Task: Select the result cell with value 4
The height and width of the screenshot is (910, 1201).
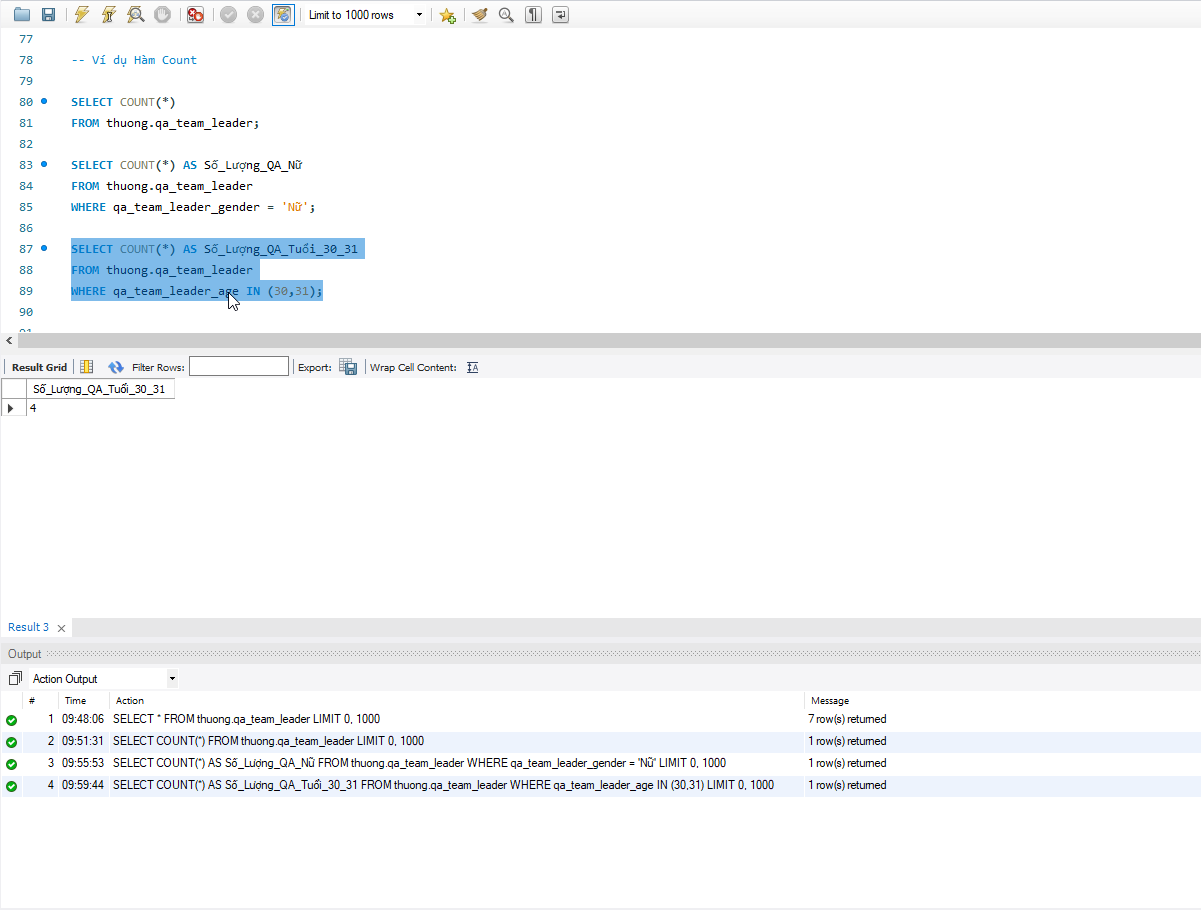Action: point(99,408)
